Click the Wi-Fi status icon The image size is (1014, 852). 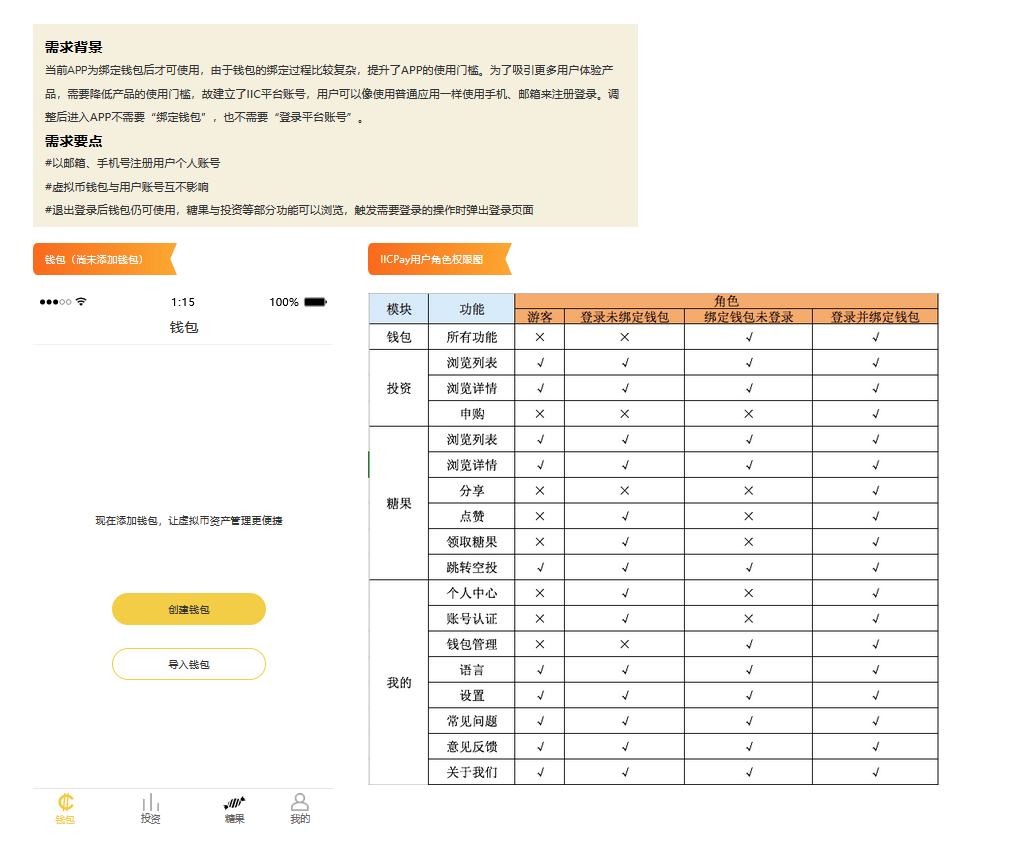pyautogui.click(x=81, y=301)
